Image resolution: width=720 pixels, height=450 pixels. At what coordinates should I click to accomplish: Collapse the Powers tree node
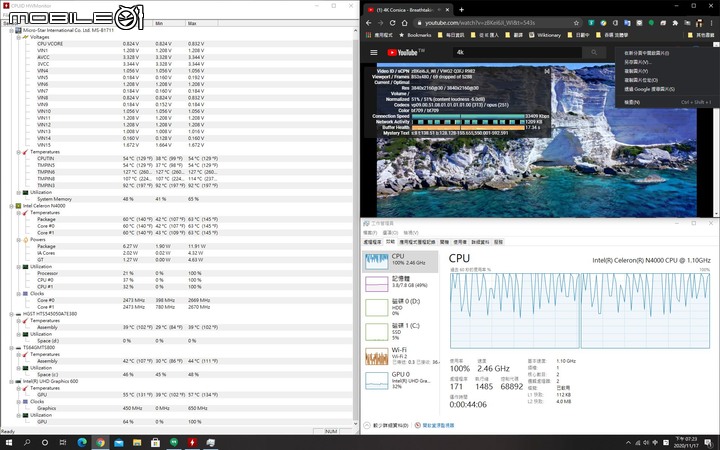[x=18, y=240]
